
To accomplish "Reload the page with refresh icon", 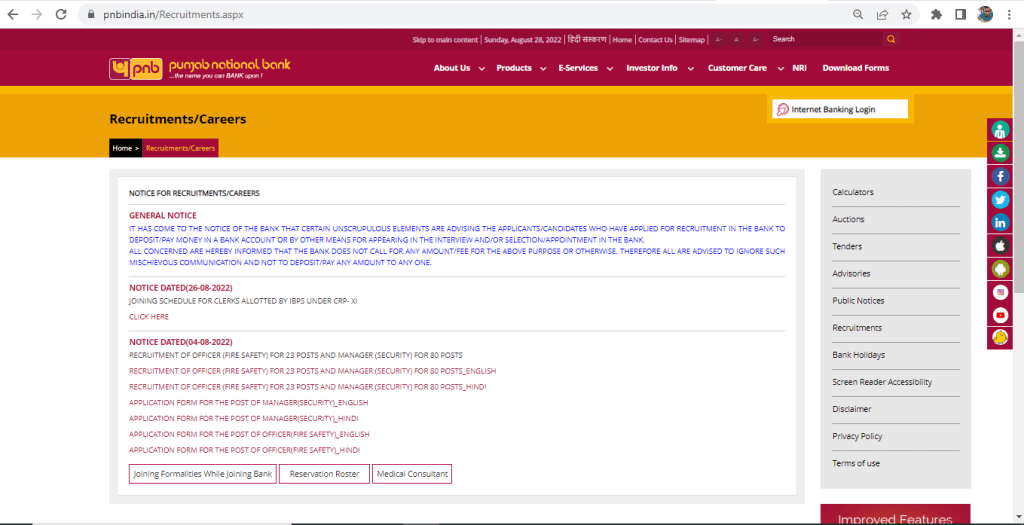I will pos(61,14).
